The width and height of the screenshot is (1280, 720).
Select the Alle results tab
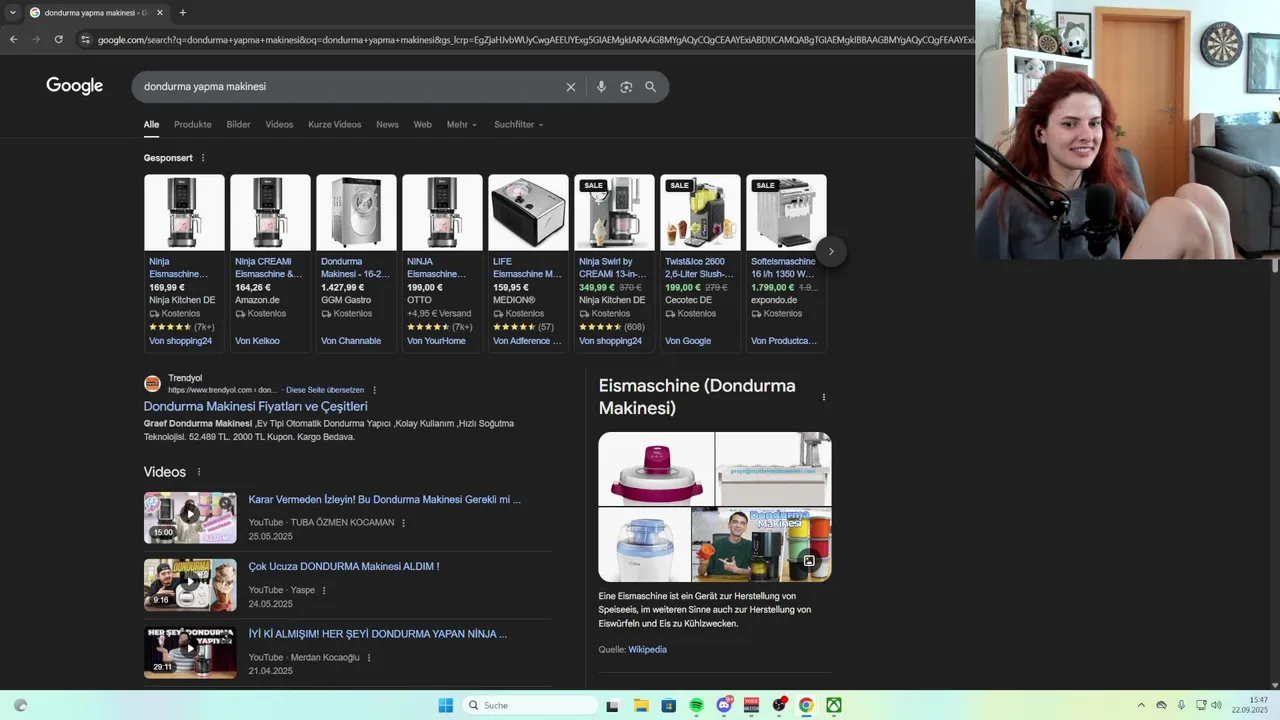pos(151,125)
